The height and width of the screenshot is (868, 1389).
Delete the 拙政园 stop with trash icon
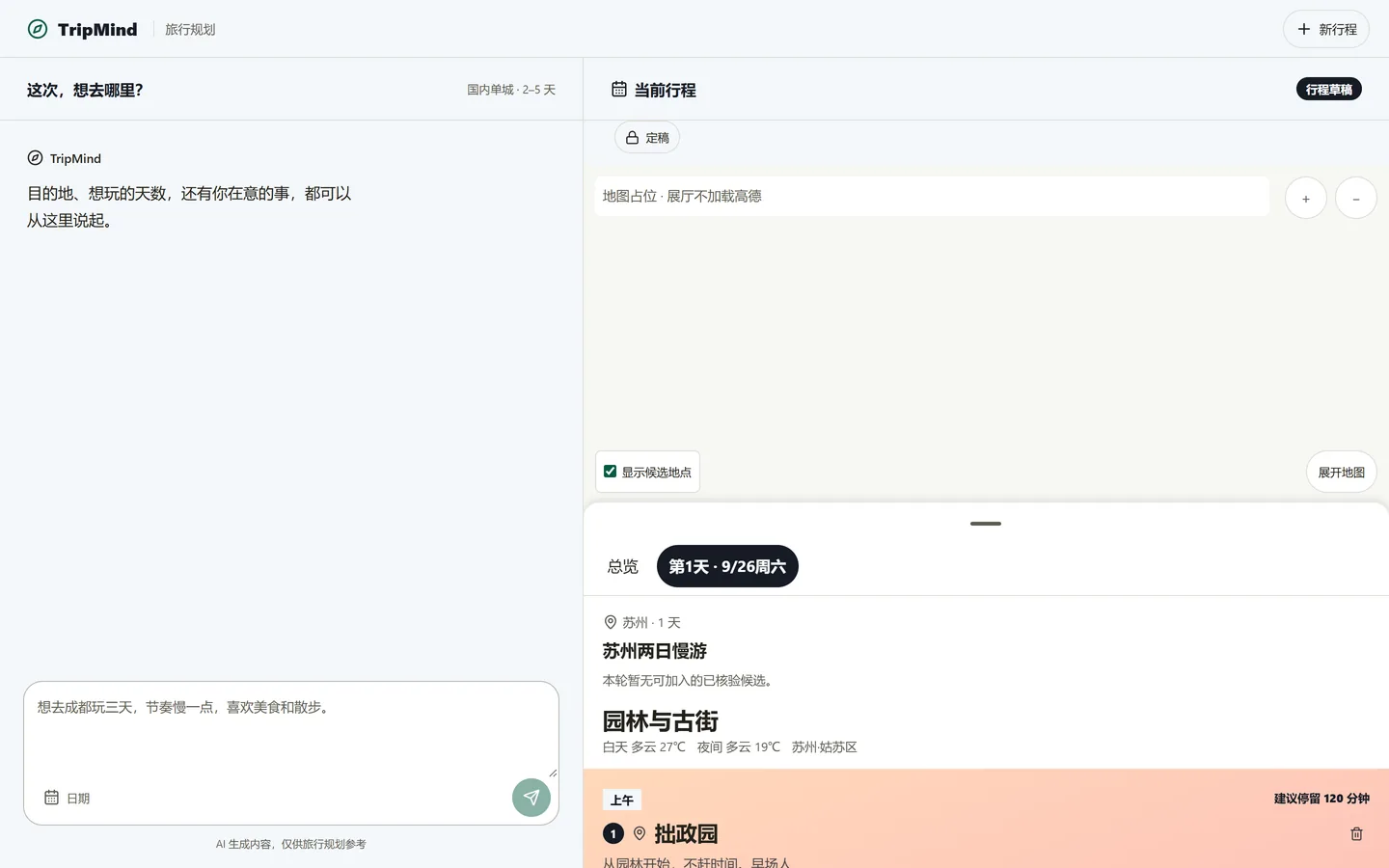coord(1356,833)
